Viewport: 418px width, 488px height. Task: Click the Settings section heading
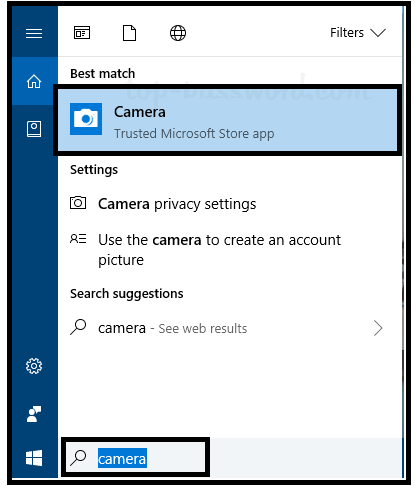point(94,170)
